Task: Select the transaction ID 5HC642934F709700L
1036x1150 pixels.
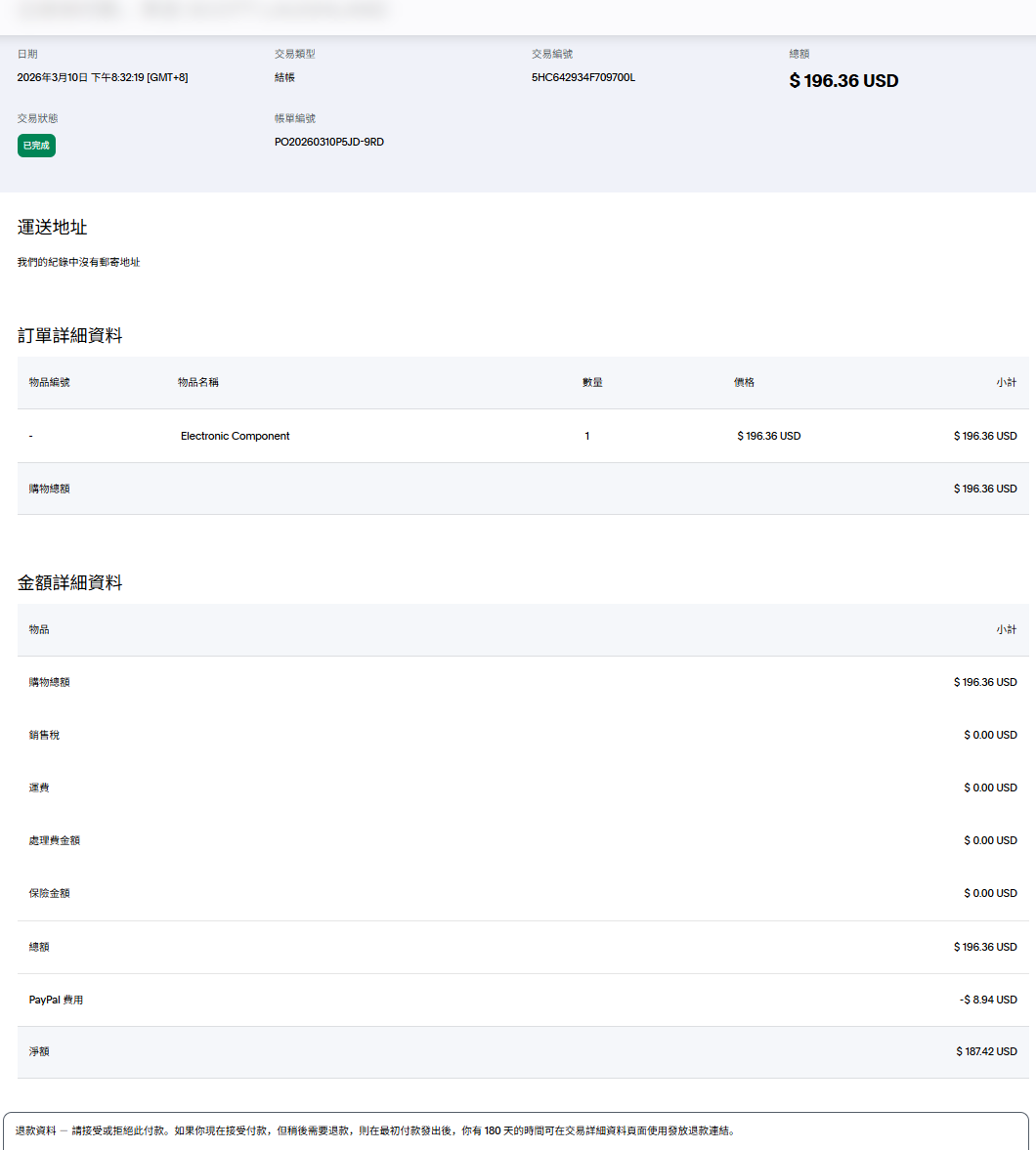Action: [583, 77]
